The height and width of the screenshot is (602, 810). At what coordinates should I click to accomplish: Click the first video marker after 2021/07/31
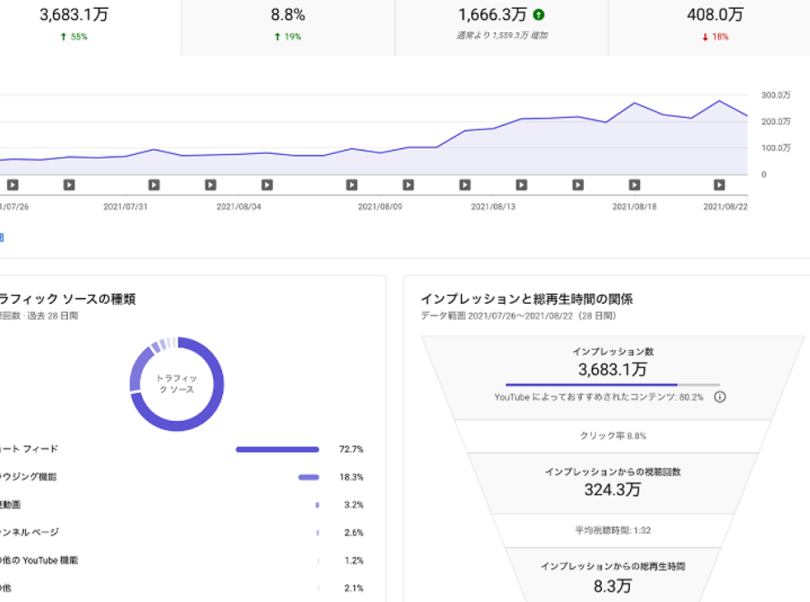[x=154, y=185]
